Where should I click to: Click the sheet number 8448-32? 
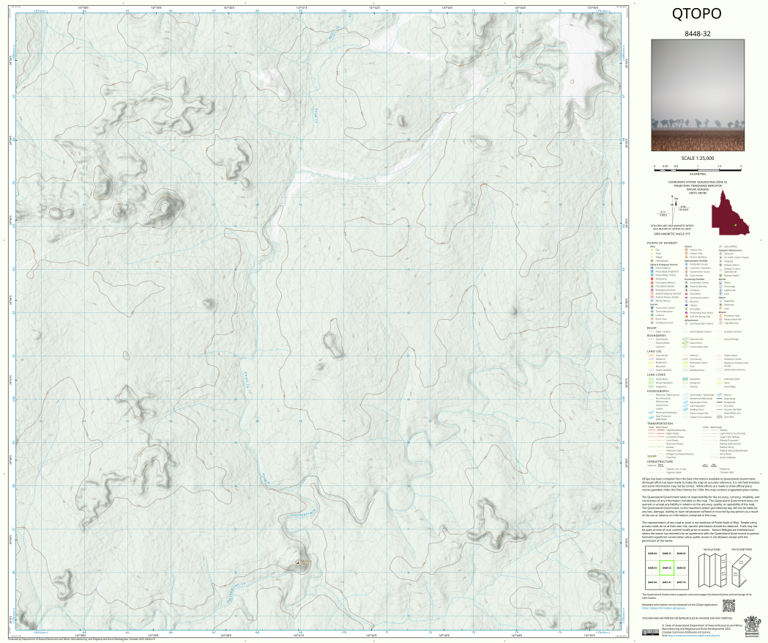(x=697, y=34)
